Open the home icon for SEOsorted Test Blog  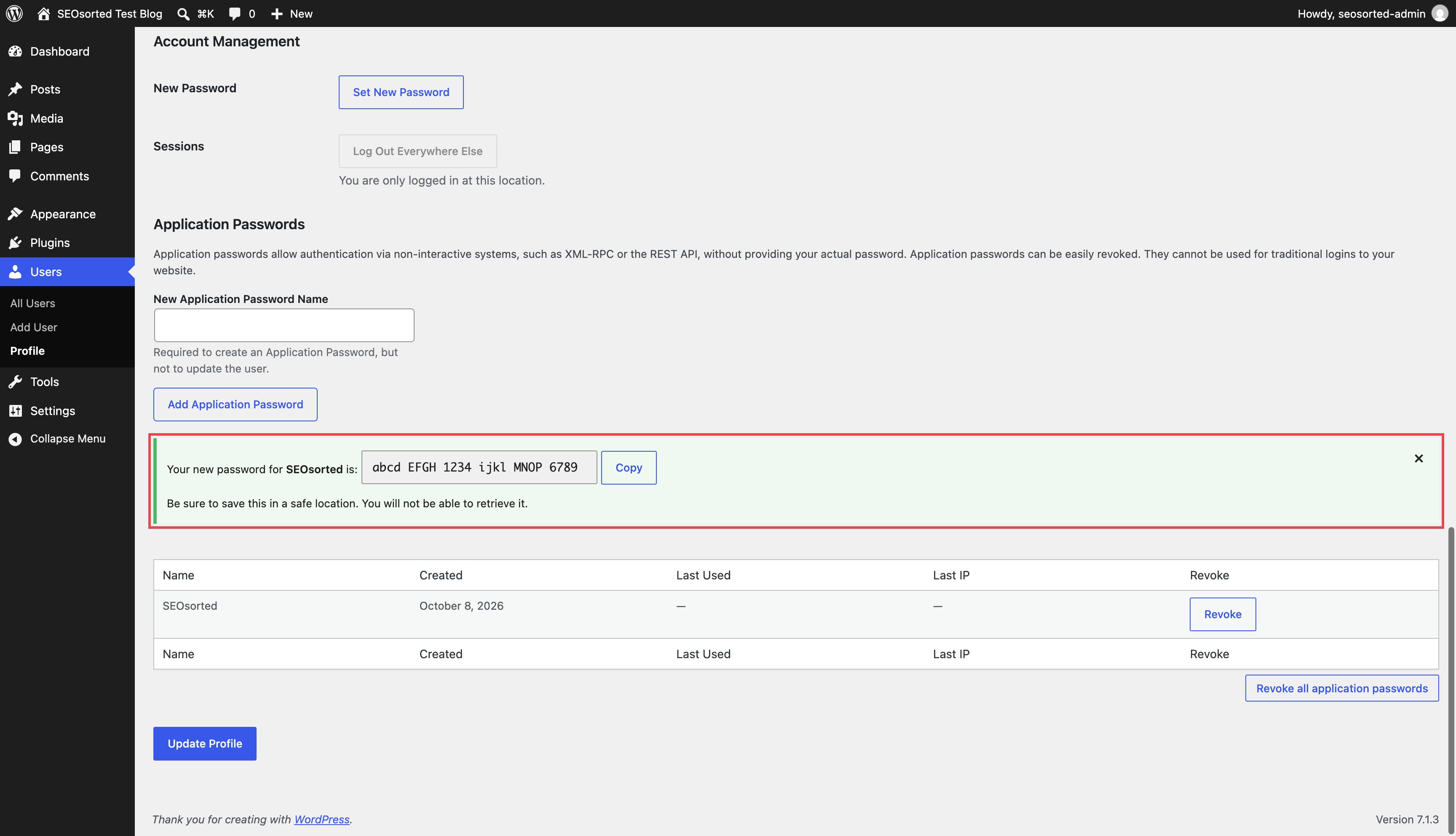[44, 13]
